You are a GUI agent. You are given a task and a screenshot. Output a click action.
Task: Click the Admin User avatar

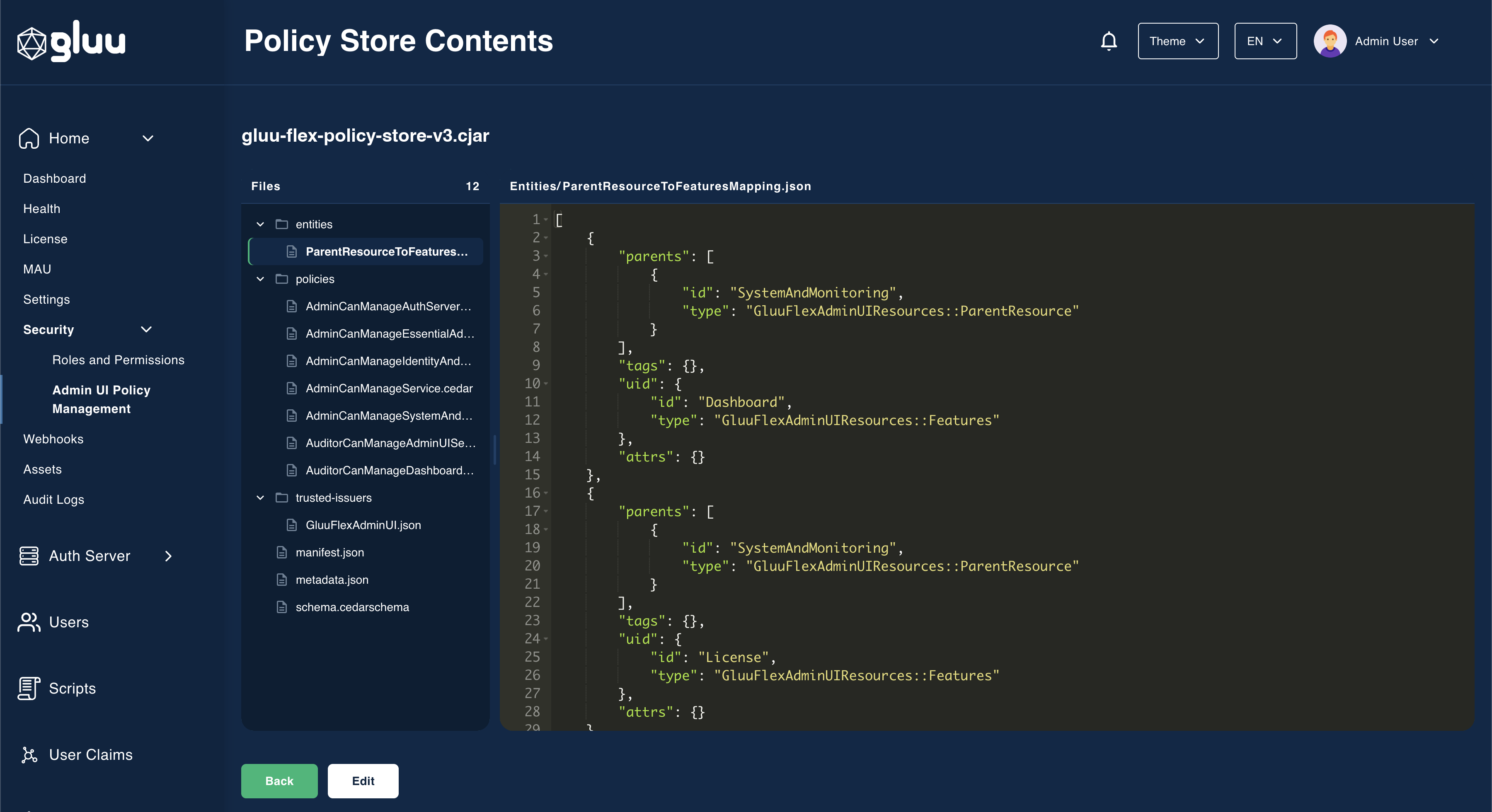pos(1330,41)
